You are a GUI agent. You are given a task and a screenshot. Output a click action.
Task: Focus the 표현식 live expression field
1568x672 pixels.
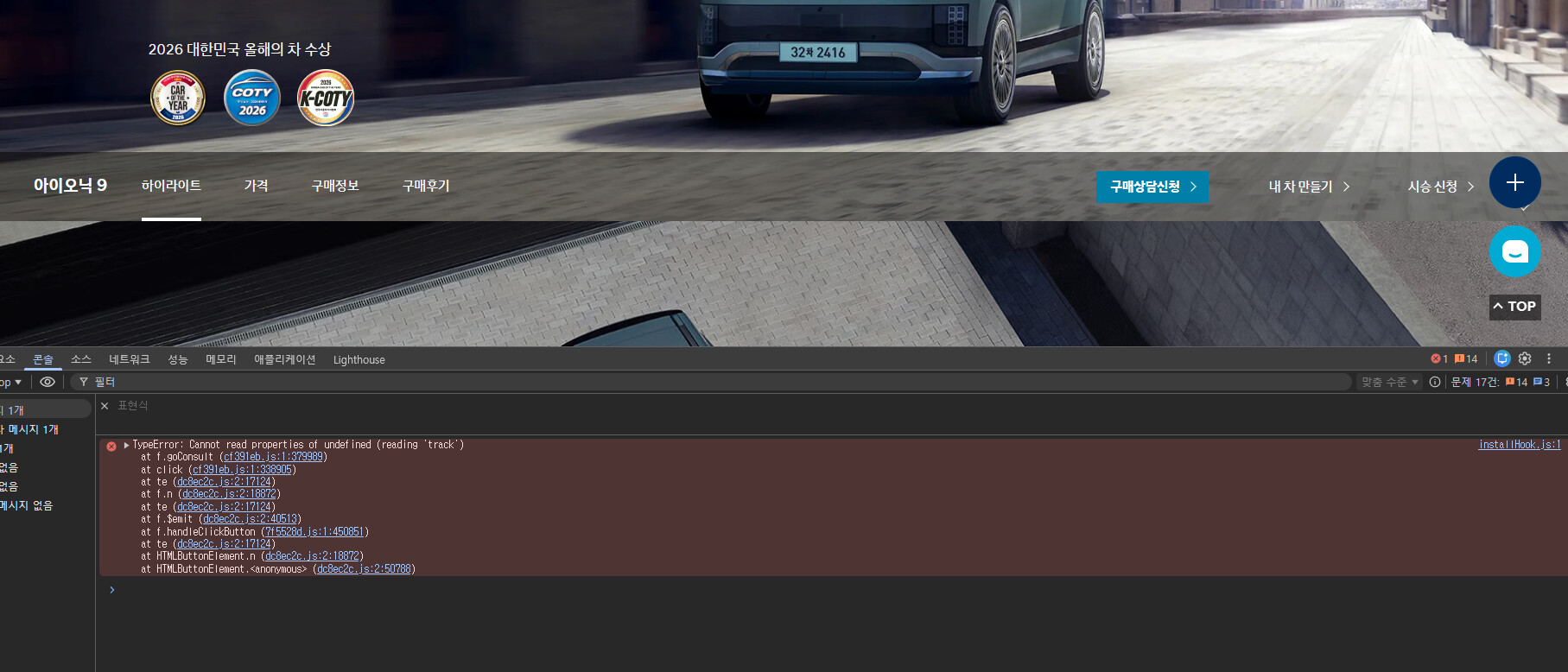(133, 406)
